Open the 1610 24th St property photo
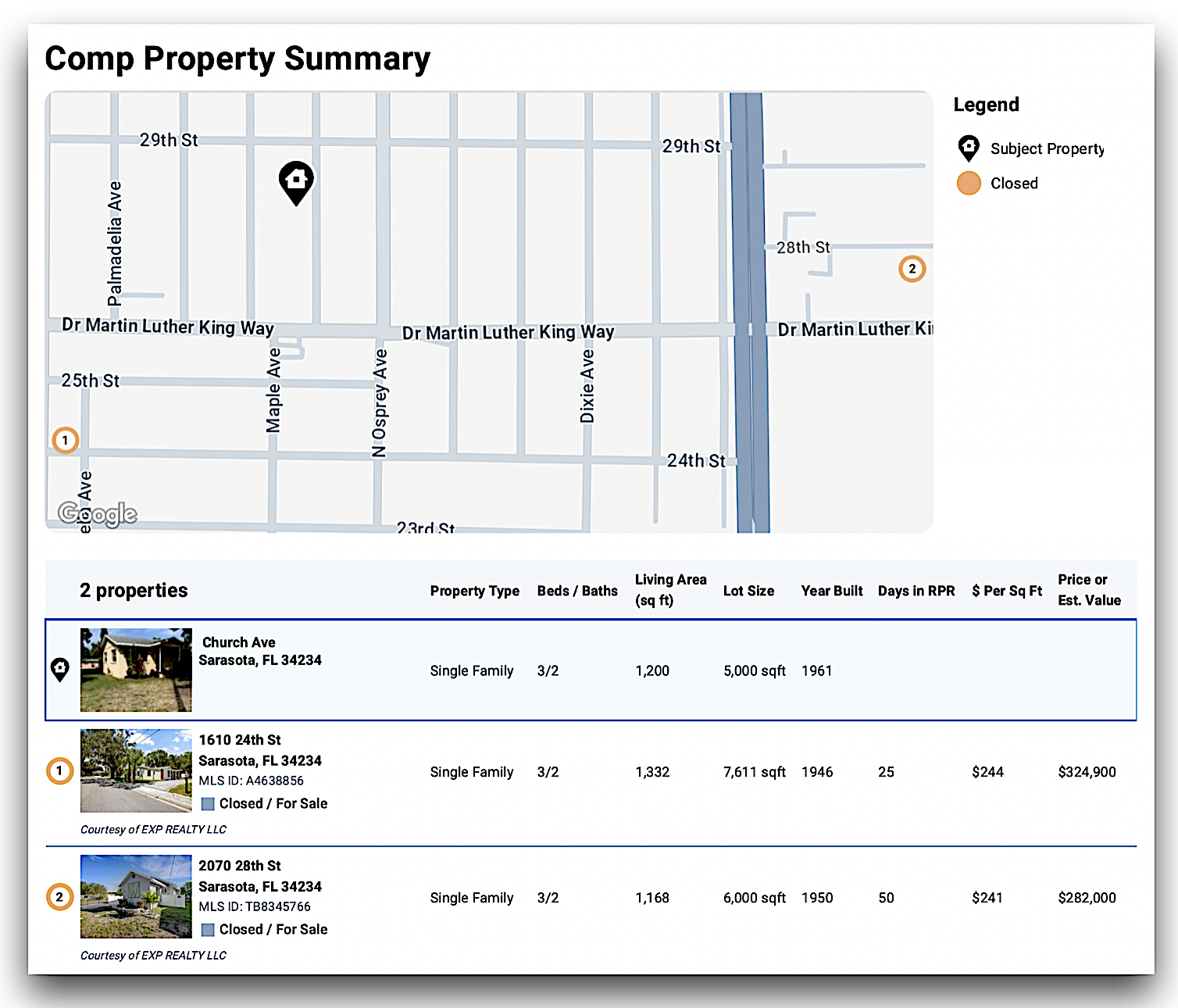Screen dimensions: 1178x1008 tap(136, 771)
